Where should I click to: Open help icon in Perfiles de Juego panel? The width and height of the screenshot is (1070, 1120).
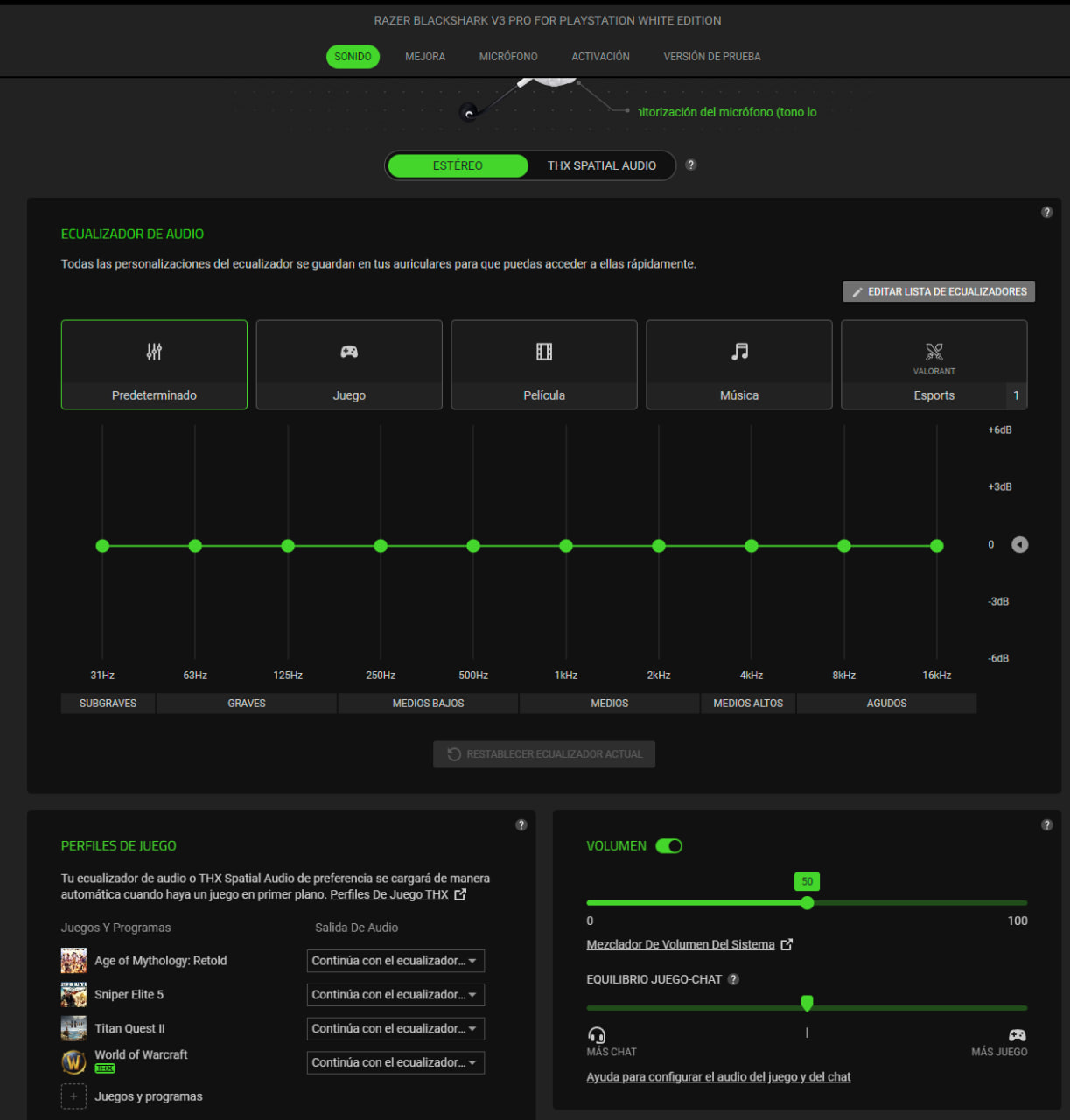coord(521,824)
